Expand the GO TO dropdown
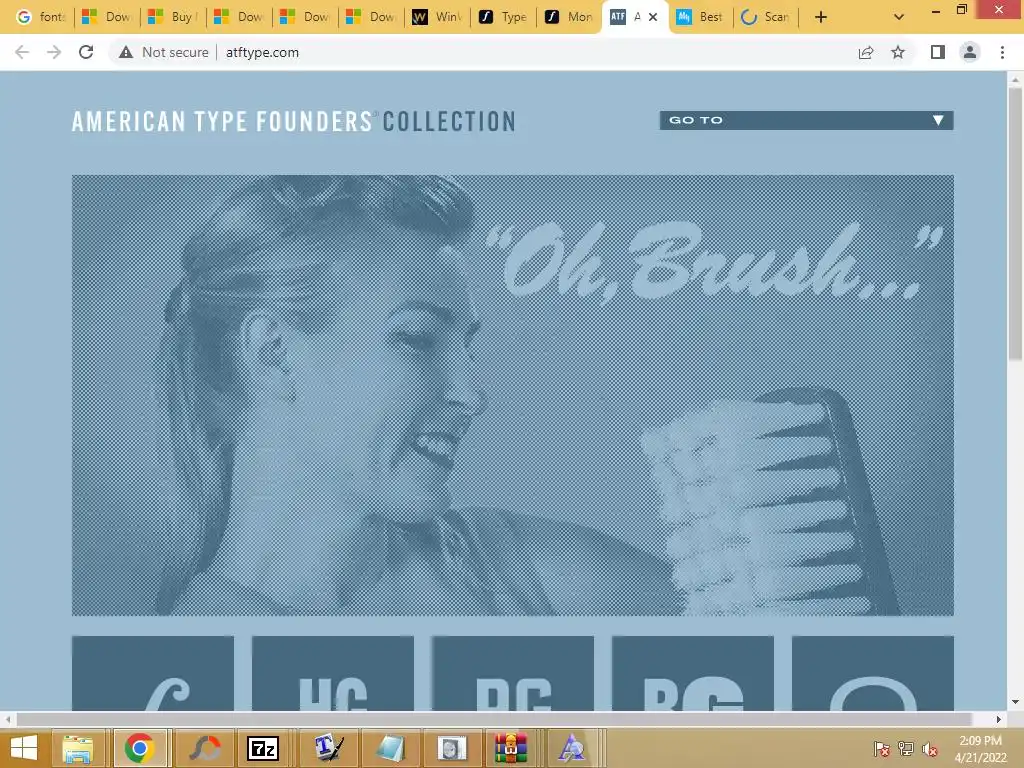This screenshot has height=768, width=1024. click(x=807, y=120)
